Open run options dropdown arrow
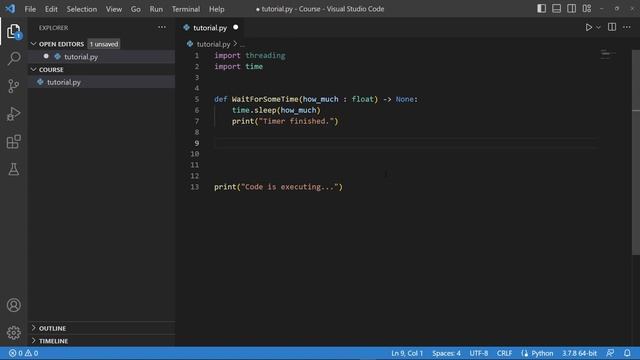This screenshot has height=360, width=640. click(598, 27)
